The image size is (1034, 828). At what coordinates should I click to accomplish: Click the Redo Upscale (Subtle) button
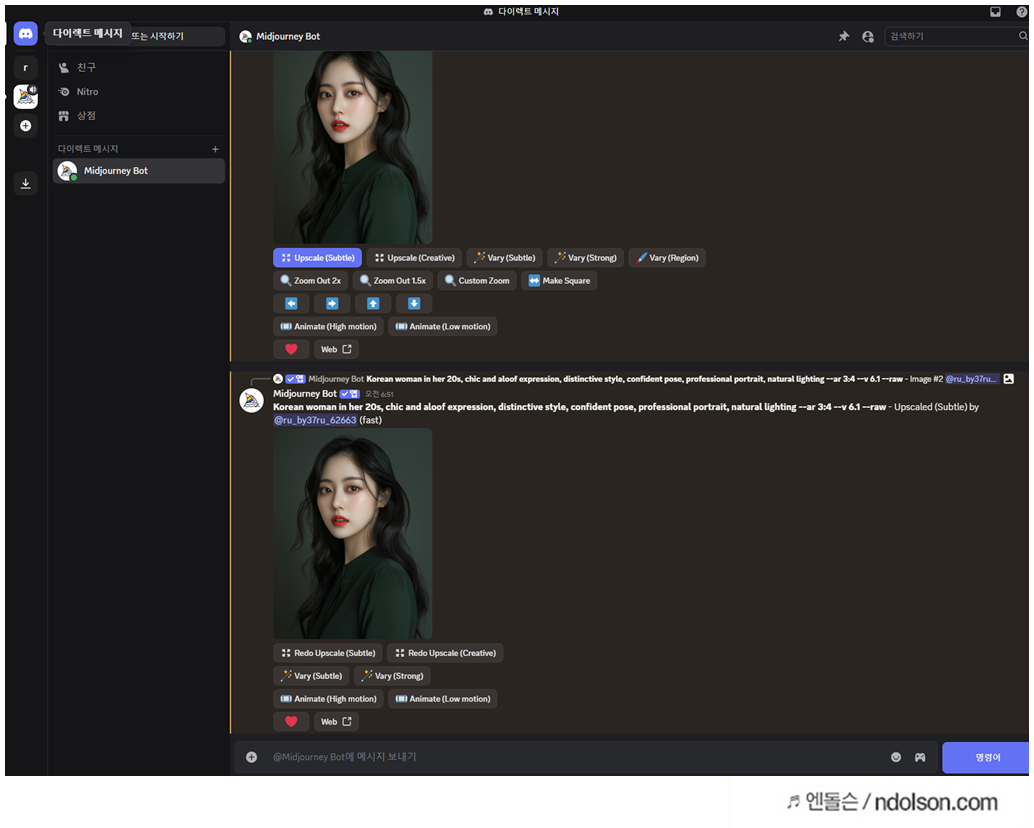click(x=327, y=653)
